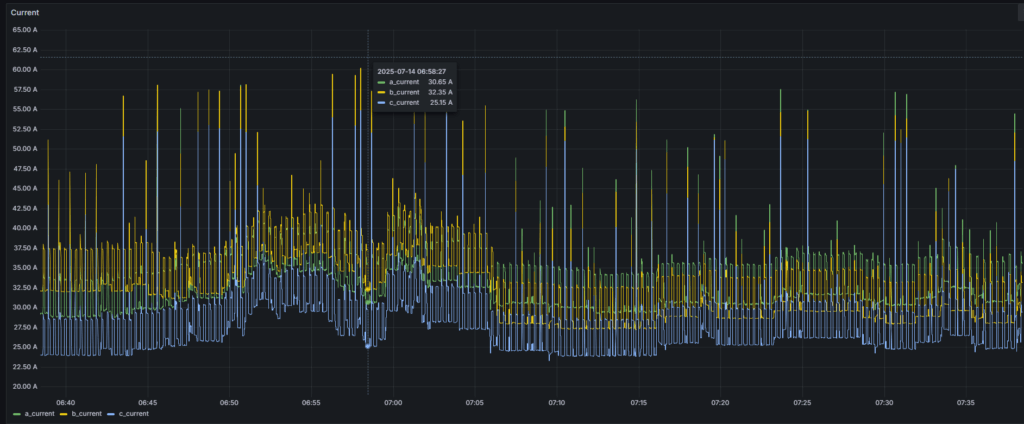Toggle c_current series in the bottom legend
The image size is (1024, 424).
click(x=134, y=413)
